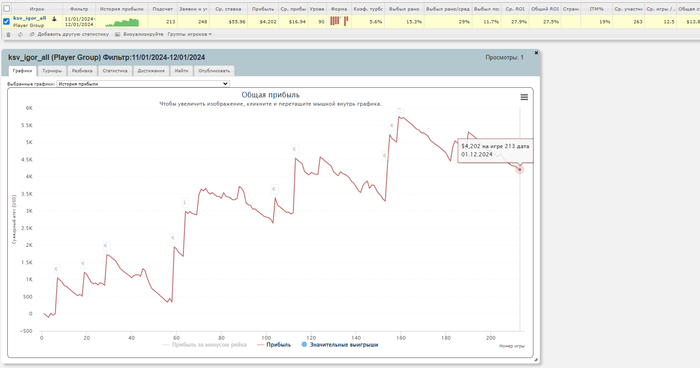Click the turbo ratio value 5.6%
Image resolution: width=700 pixels, height=368 pixels.
click(x=375, y=21)
